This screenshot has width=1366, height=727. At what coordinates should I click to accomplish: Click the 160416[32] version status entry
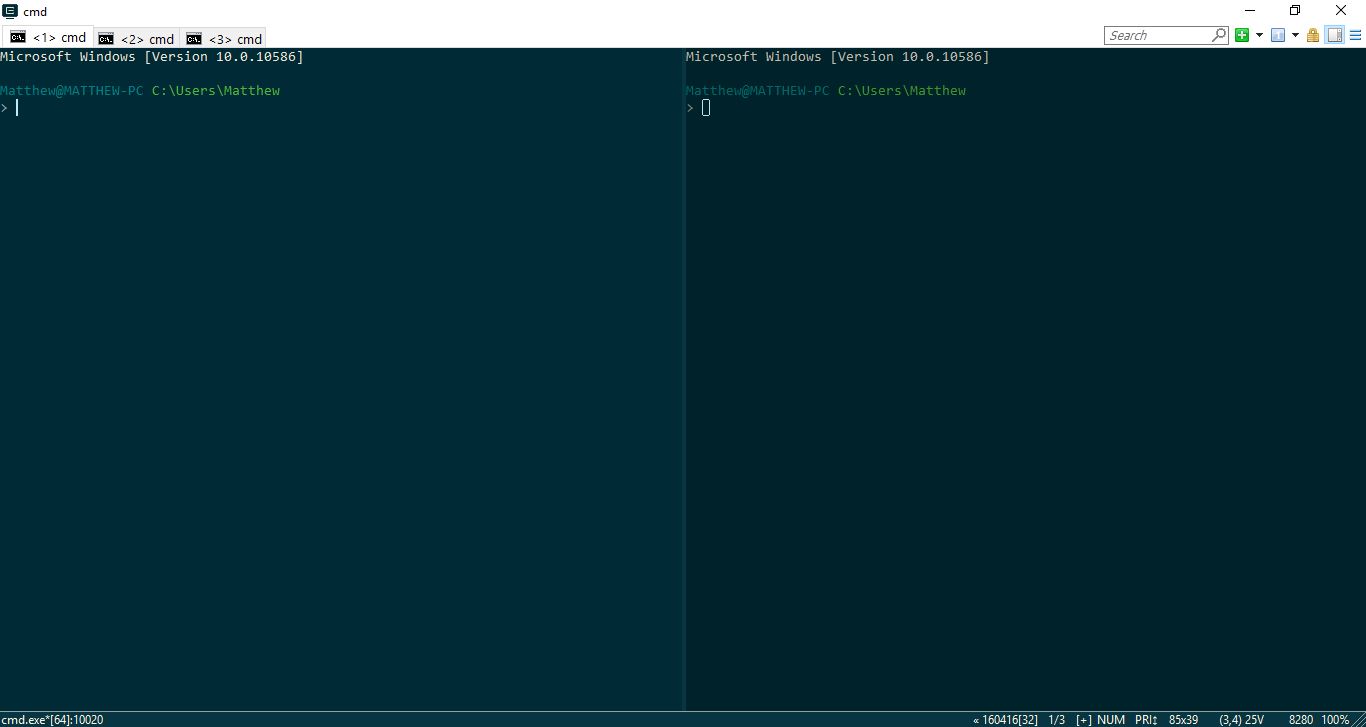tap(1005, 720)
